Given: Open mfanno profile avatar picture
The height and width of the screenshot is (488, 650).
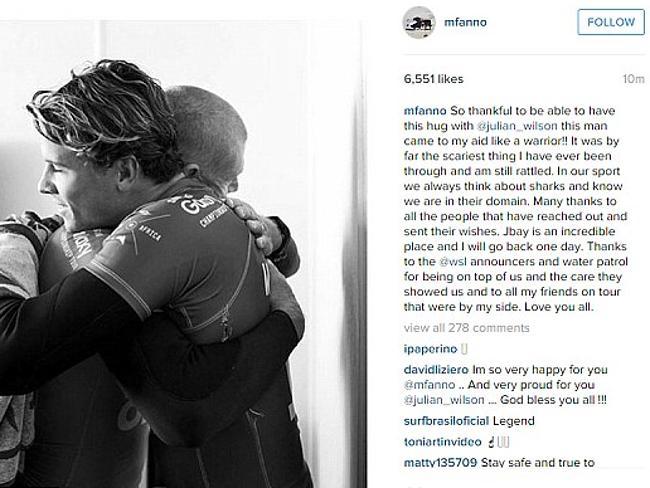Looking at the screenshot, I should click(418, 22).
